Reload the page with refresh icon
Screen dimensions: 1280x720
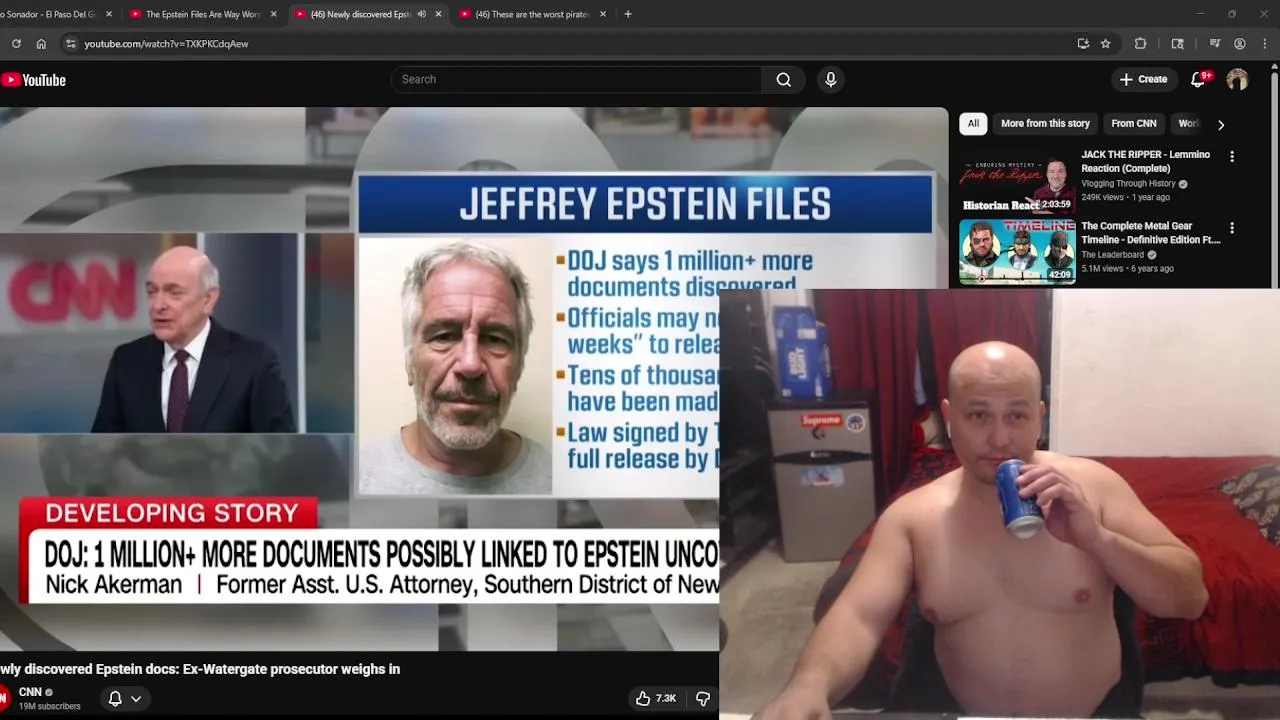(x=16, y=44)
